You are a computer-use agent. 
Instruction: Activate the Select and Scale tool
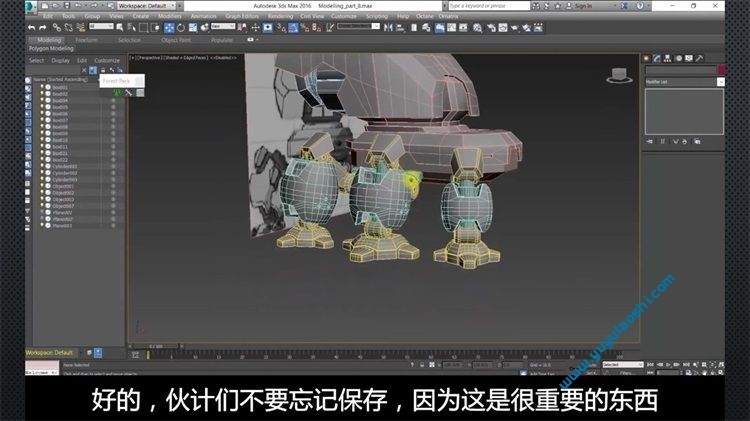(193, 28)
